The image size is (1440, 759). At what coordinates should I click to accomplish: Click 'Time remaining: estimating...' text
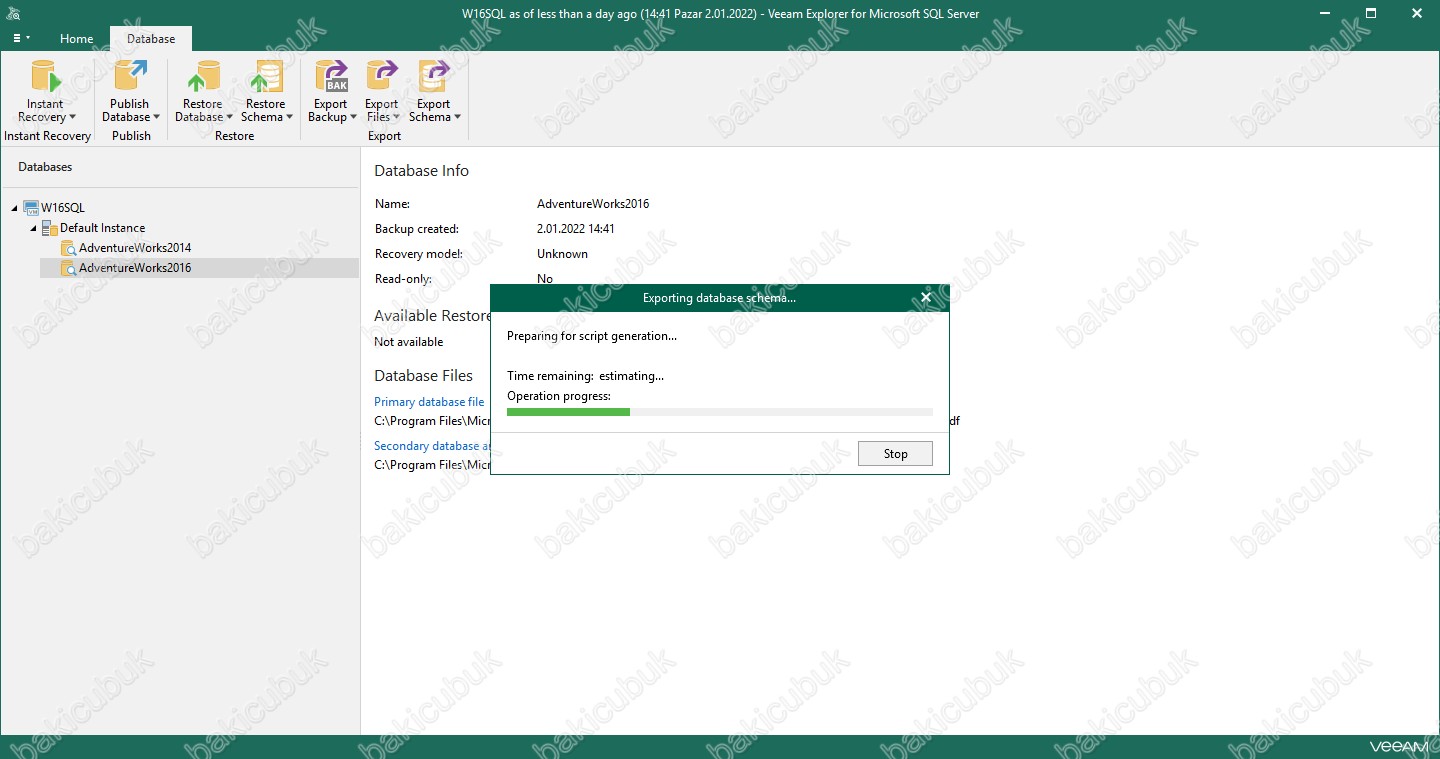585,376
